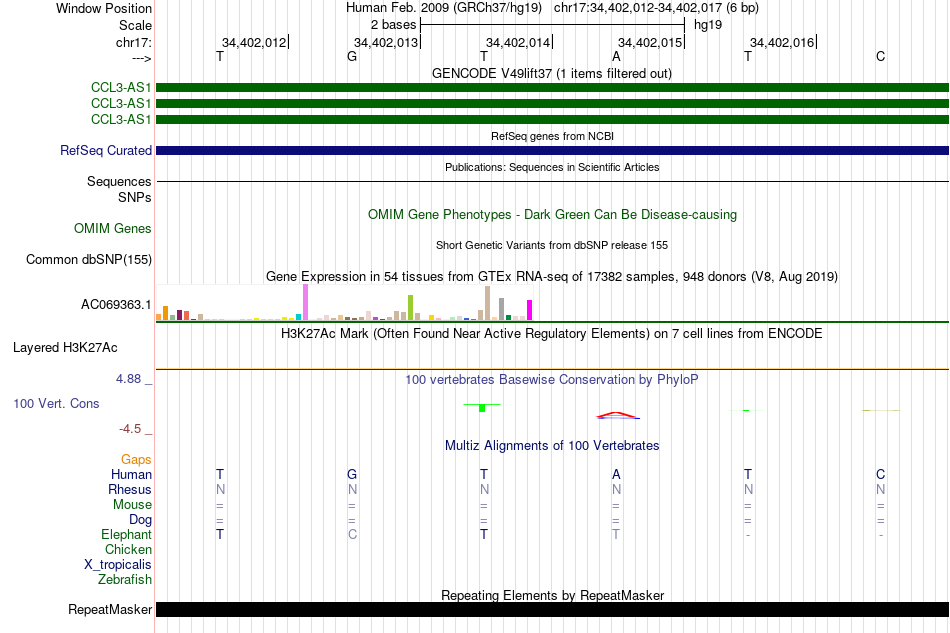The image size is (950, 633).
Task: Click the second CCL3-AS1 green transcript bar
Action: pos(553,104)
